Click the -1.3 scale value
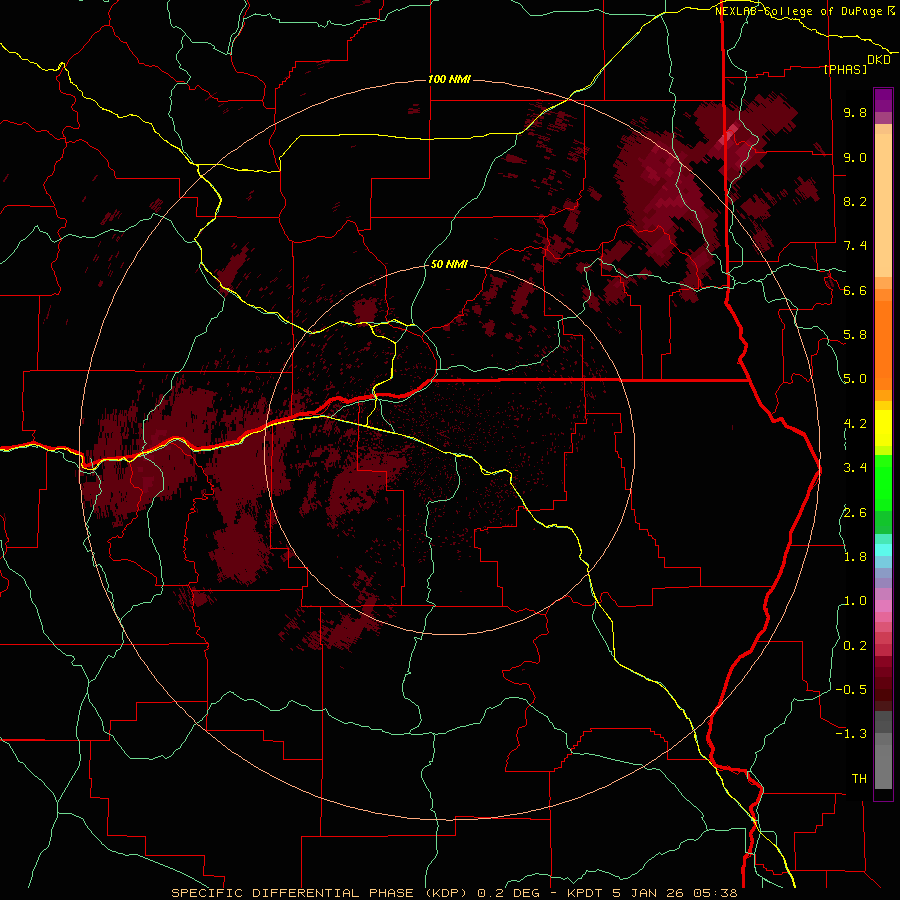 [851, 734]
